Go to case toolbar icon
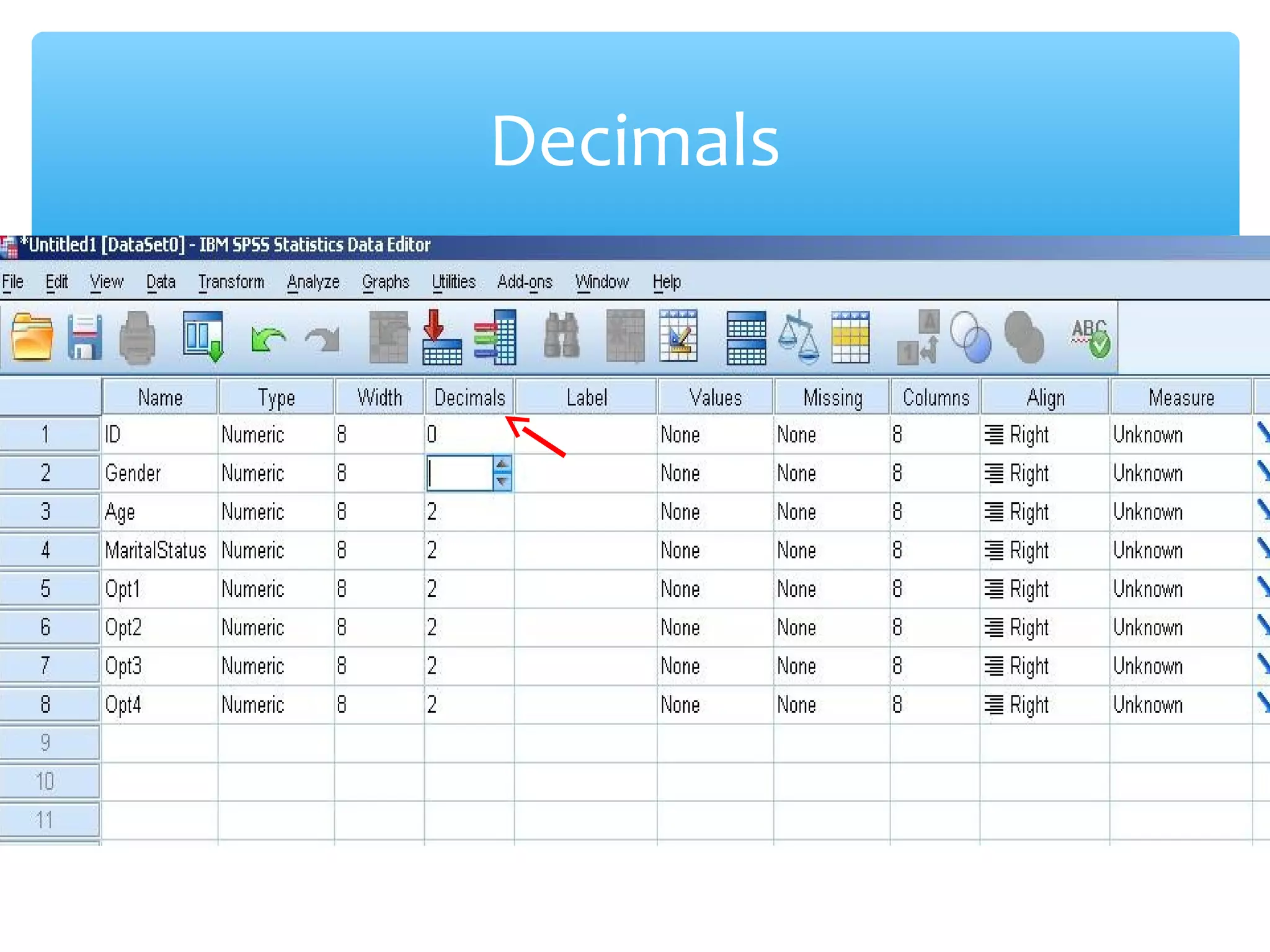Screen dimensions: 1270x952 (x=388, y=337)
